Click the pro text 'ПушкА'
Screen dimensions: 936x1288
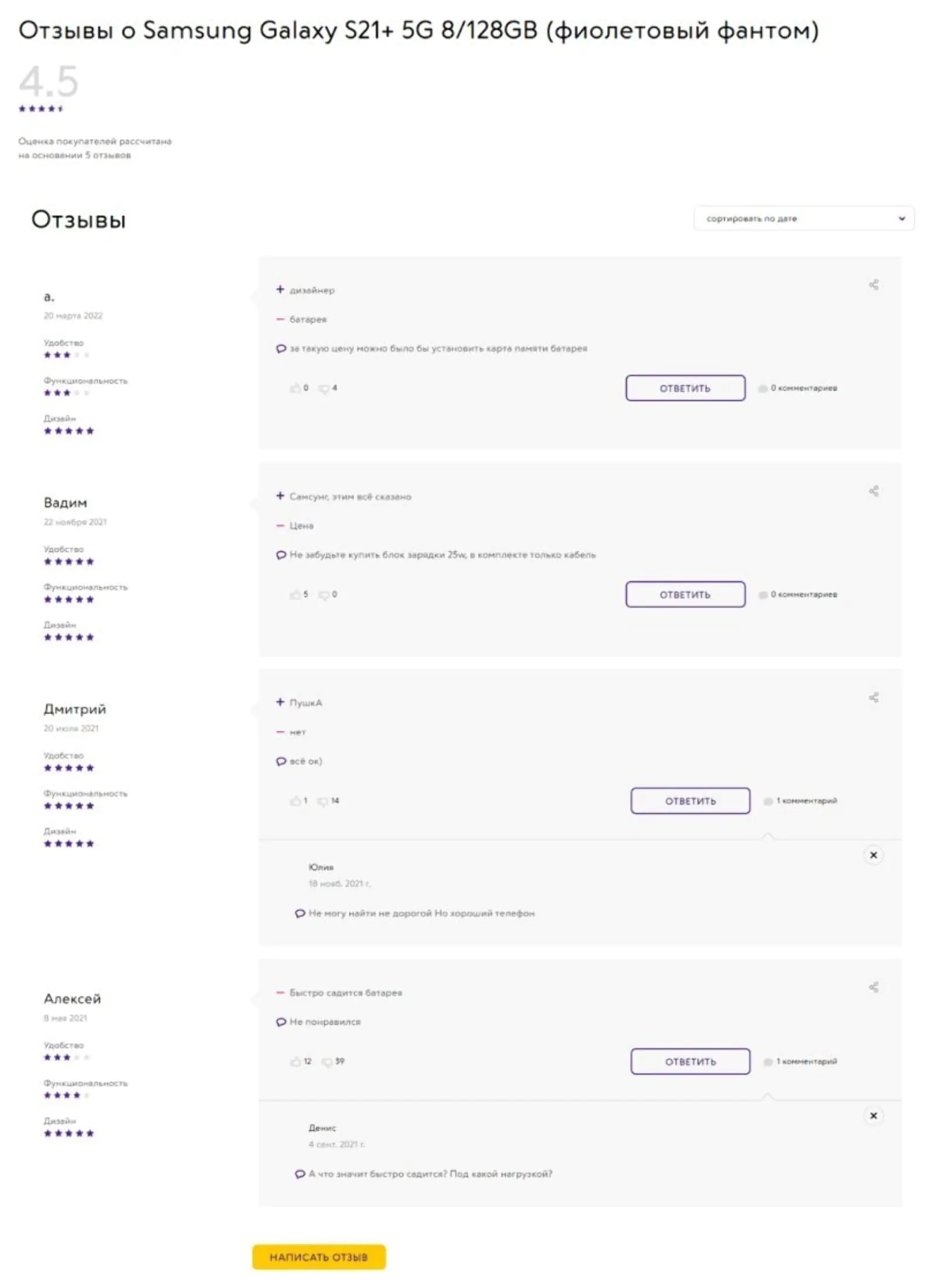306,703
